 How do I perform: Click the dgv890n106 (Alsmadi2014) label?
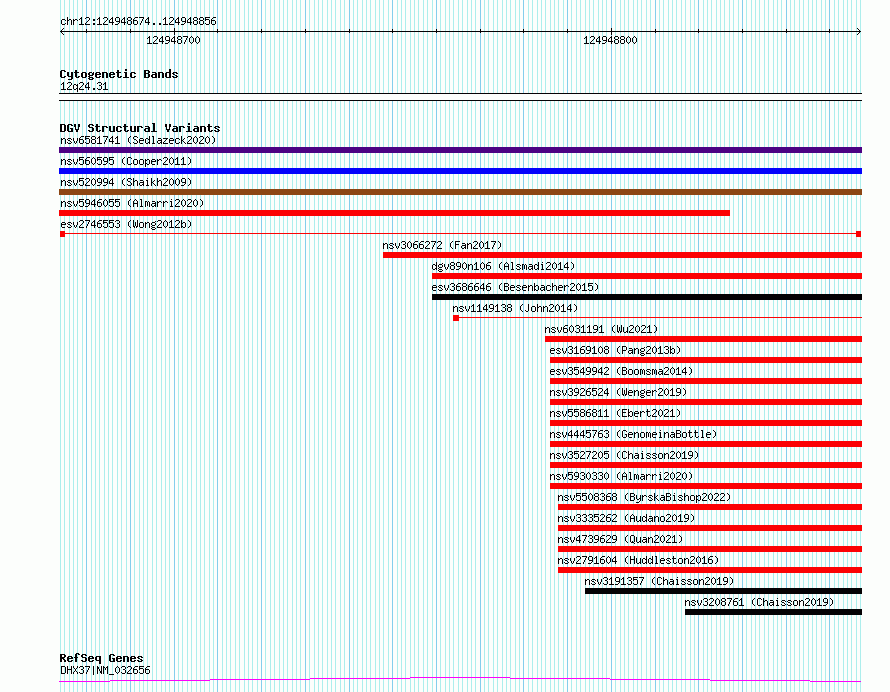[x=503, y=266]
